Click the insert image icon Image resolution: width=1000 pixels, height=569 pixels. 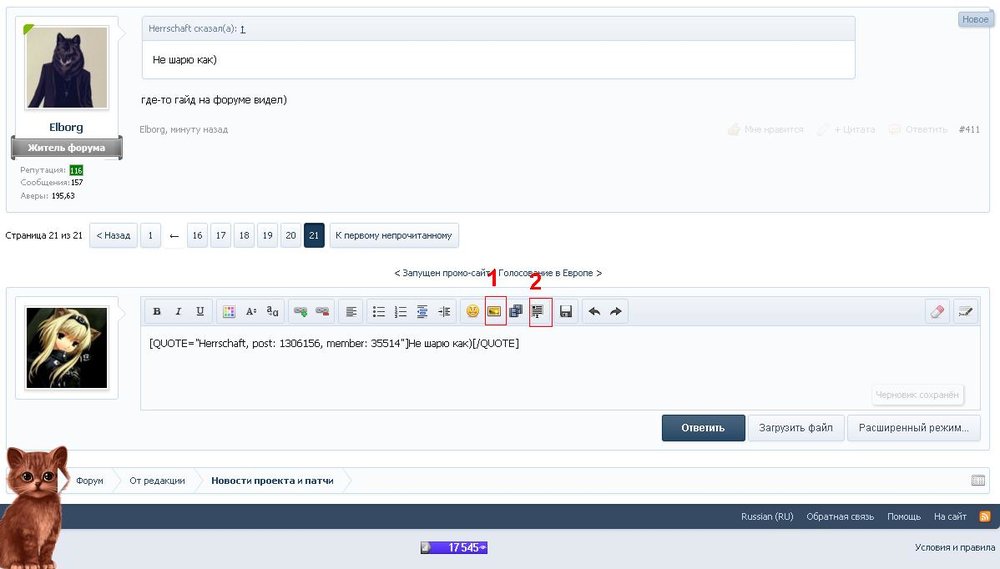(x=494, y=312)
